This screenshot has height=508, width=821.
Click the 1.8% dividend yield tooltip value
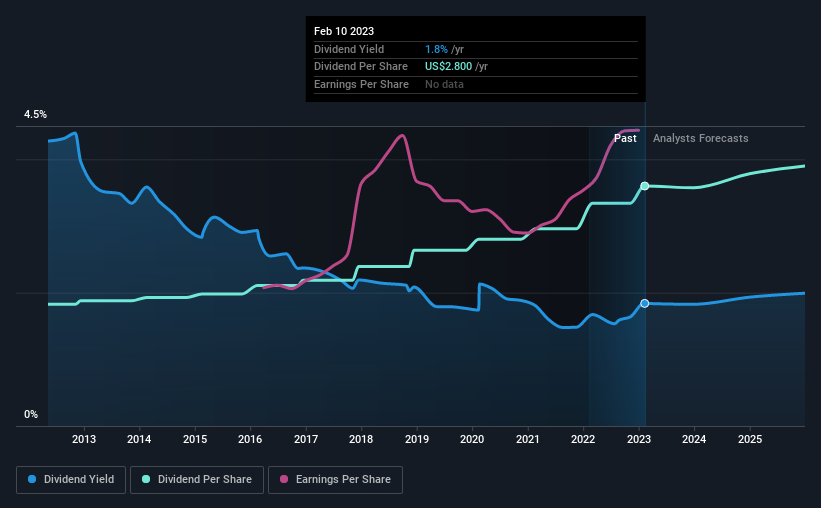(436, 49)
